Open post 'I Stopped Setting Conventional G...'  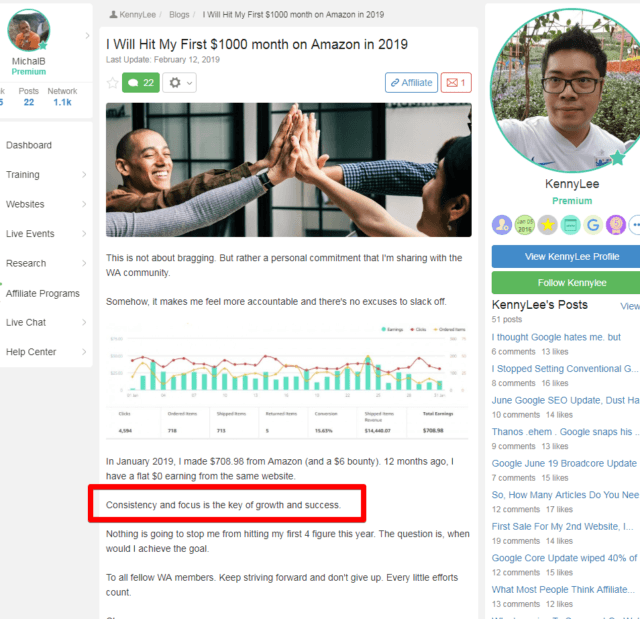564,368
